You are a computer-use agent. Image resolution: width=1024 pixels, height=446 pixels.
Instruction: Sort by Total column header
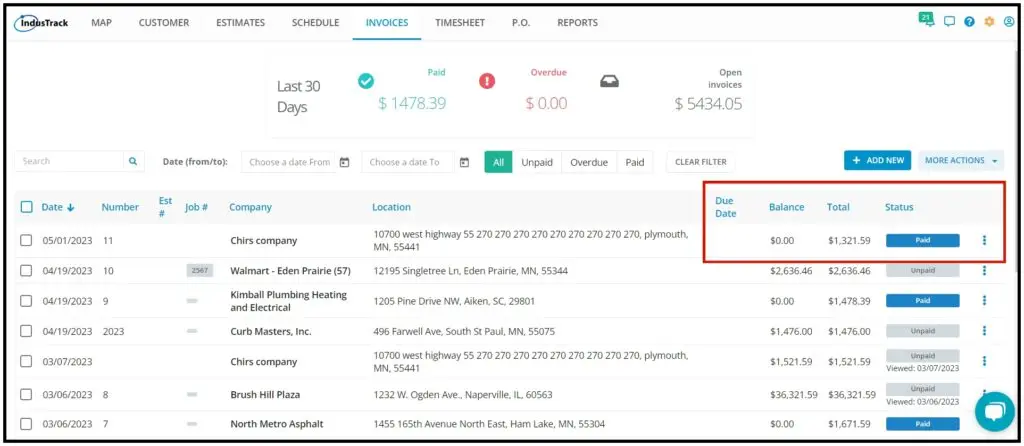tap(838, 207)
